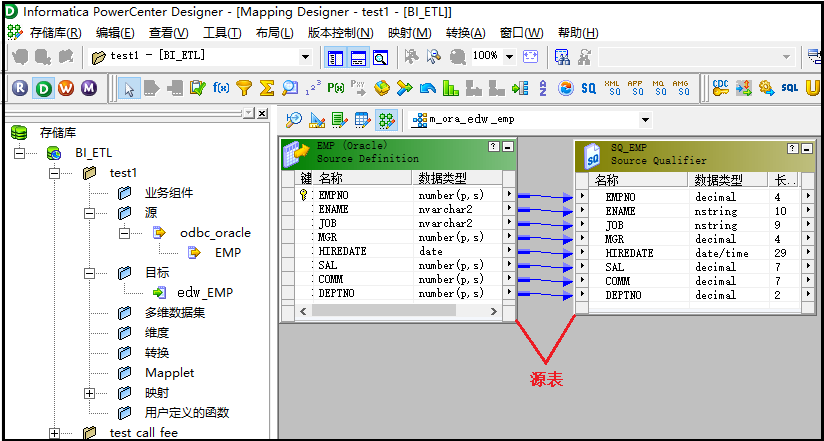The image size is (824, 441).
Task: Toggle the Designer (D) tool button
Action: coord(44,88)
